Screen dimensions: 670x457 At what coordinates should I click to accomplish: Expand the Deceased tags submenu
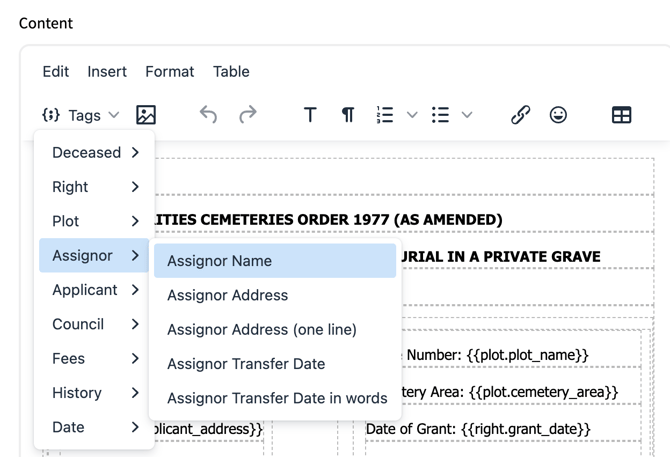click(95, 153)
